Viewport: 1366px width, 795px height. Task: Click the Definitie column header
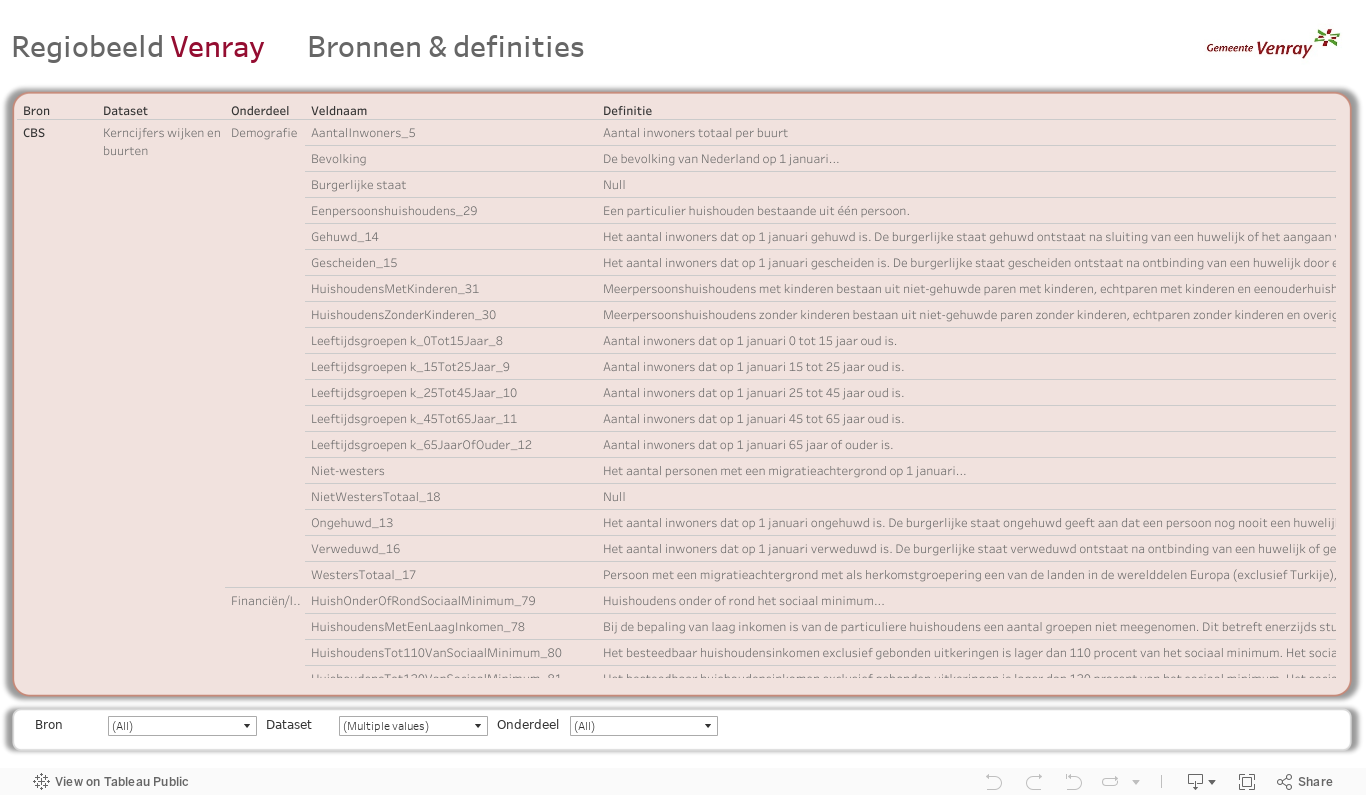(x=627, y=111)
